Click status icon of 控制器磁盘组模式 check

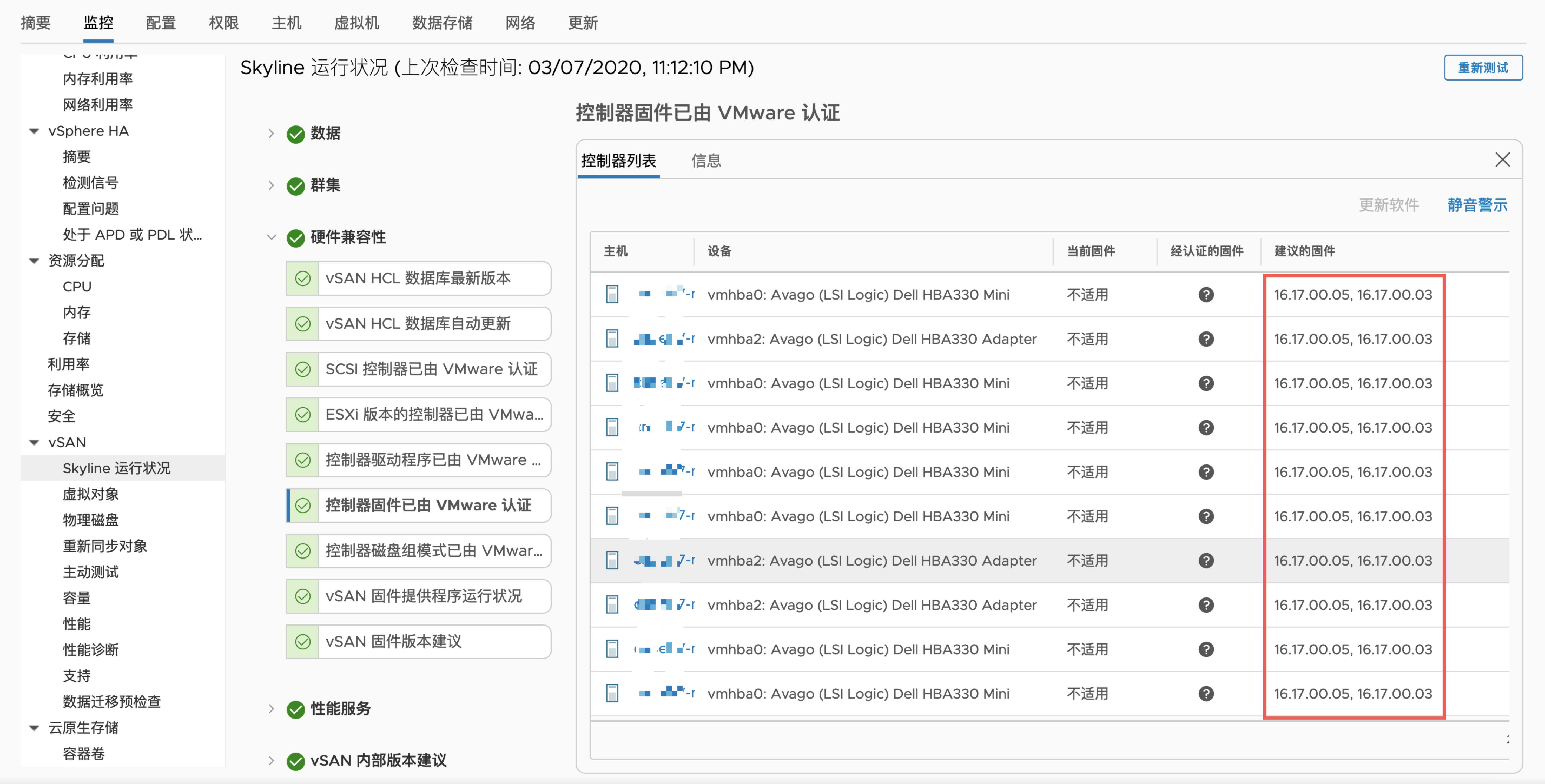point(303,551)
